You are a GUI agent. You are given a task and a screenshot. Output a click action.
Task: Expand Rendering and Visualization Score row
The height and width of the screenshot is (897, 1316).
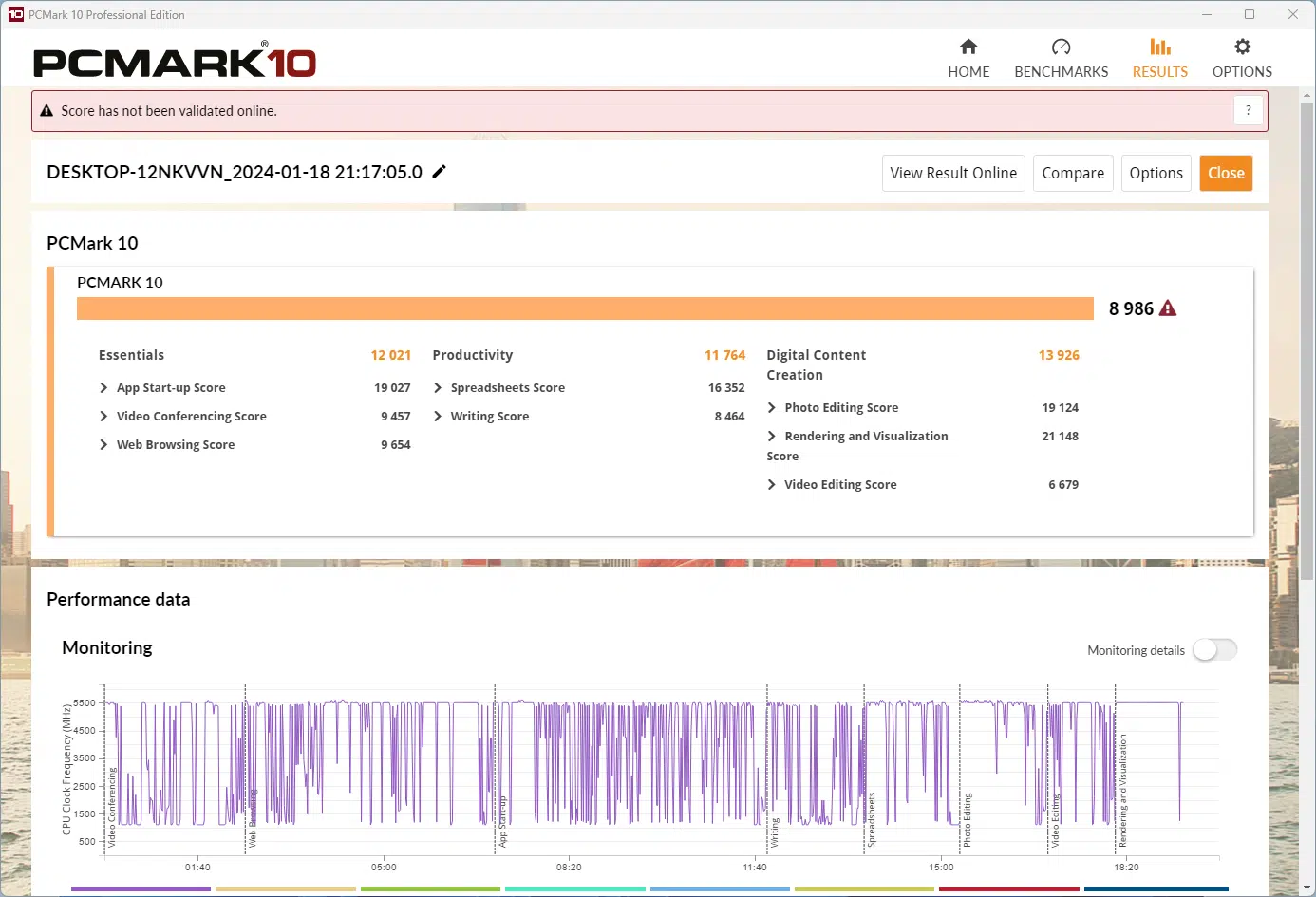772,436
